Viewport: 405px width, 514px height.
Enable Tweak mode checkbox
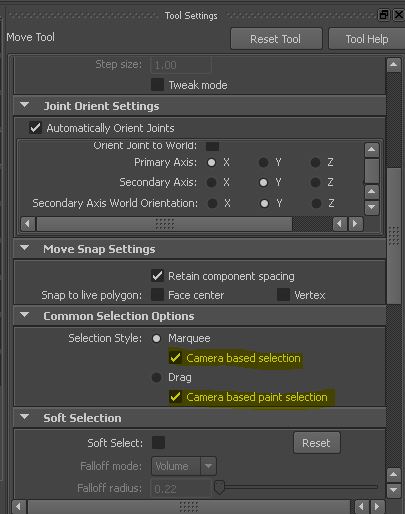157,85
